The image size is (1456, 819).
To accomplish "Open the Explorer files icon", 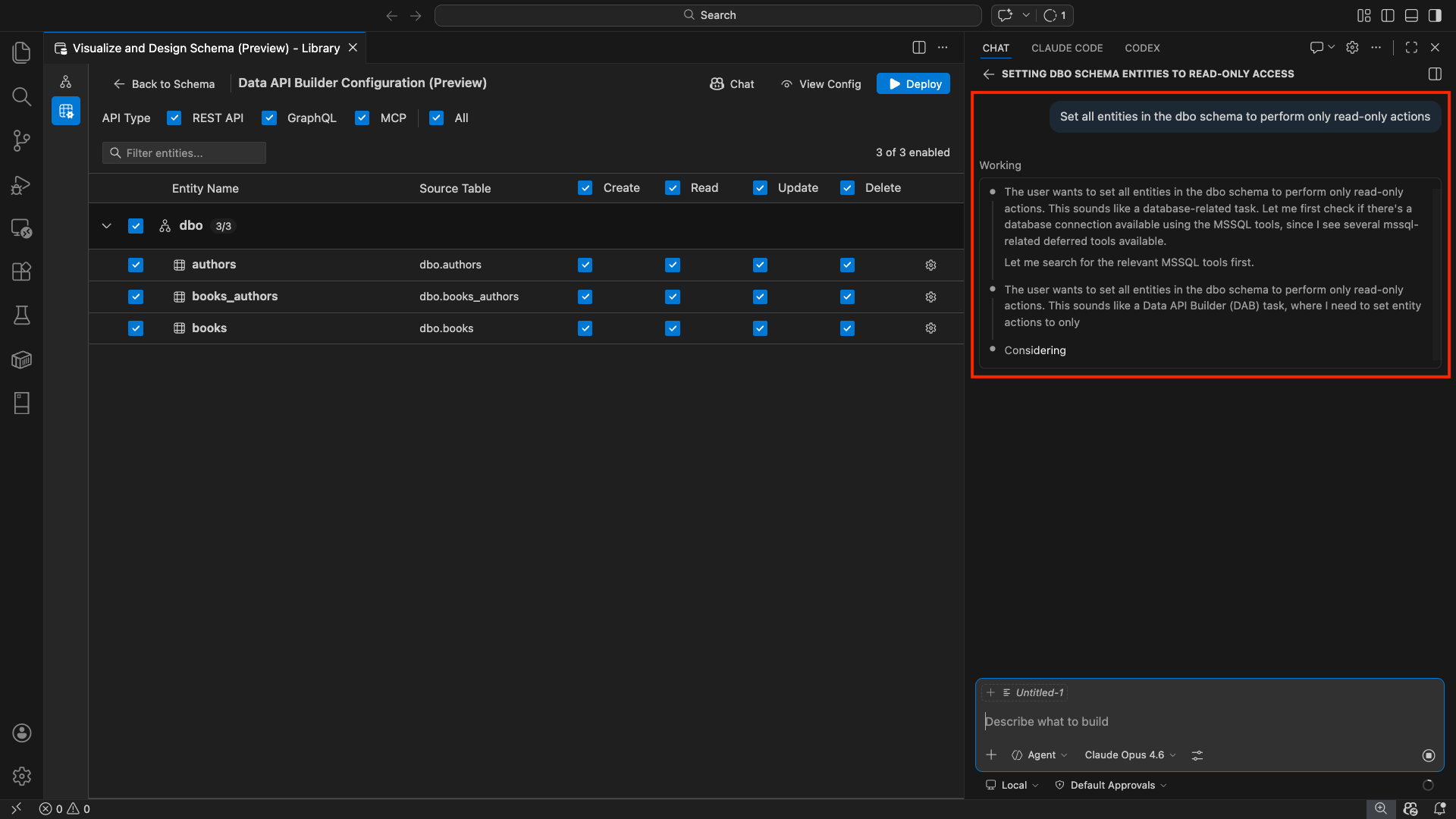I will coord(21,52).
